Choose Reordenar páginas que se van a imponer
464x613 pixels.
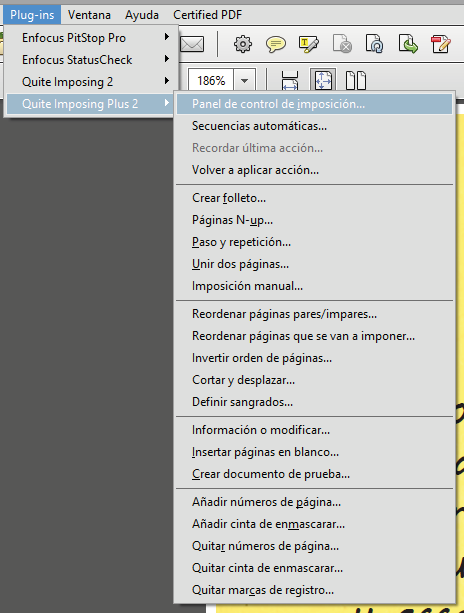(314, 336)
